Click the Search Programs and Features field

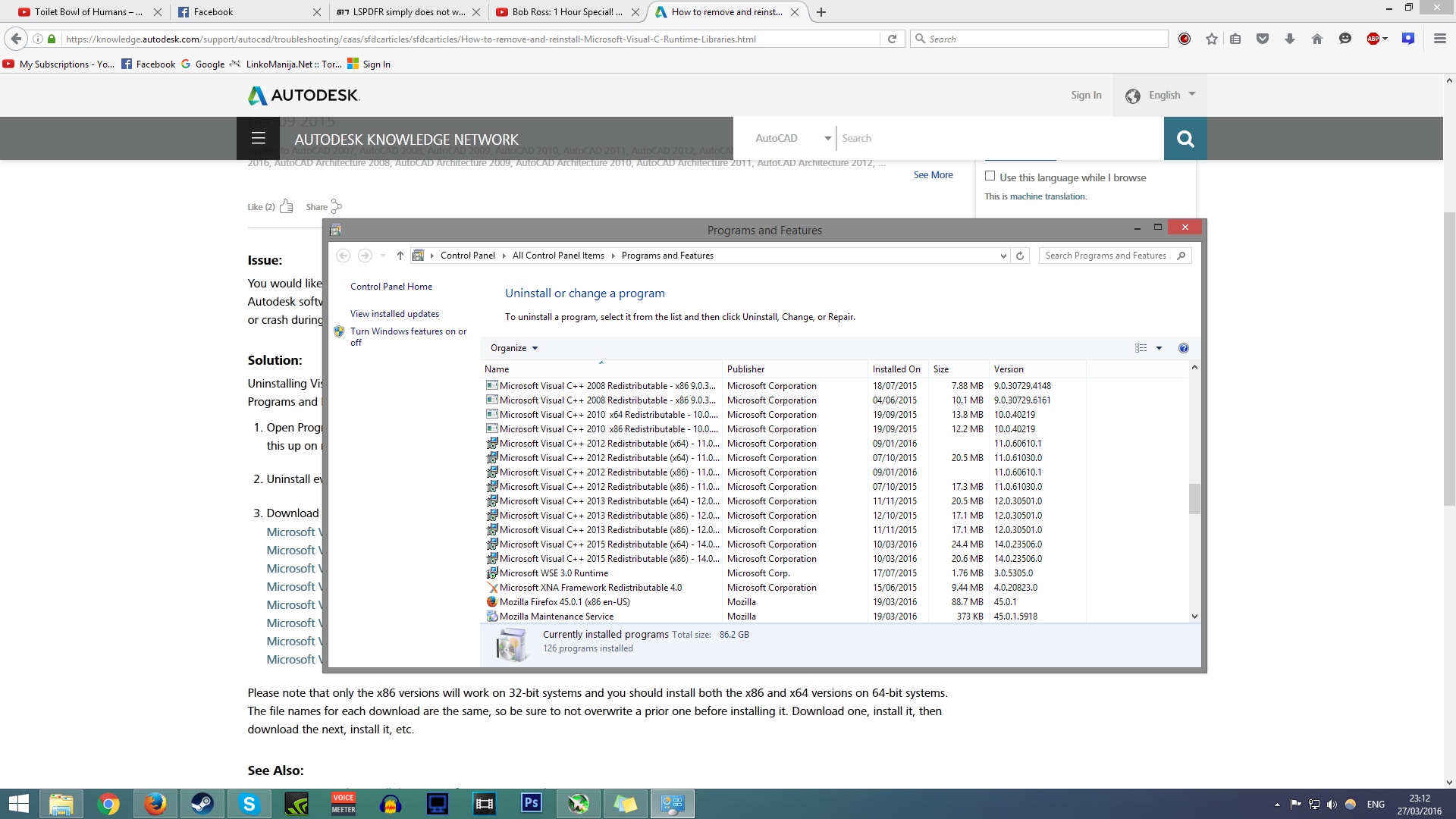pos(1106,256)
